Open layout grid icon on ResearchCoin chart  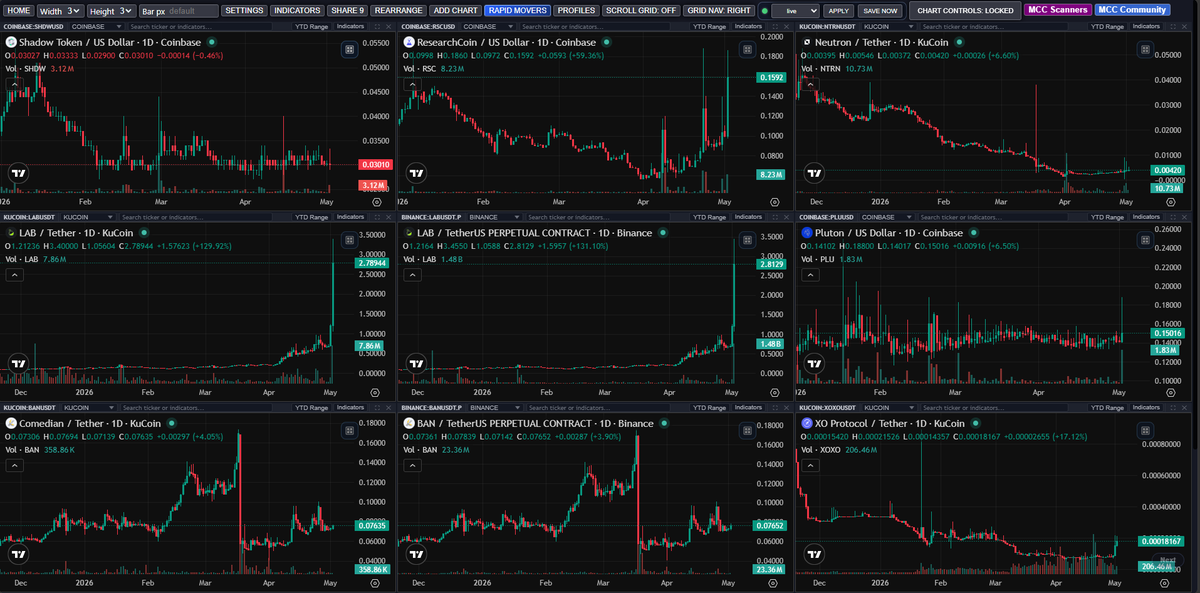pos(747,48)
